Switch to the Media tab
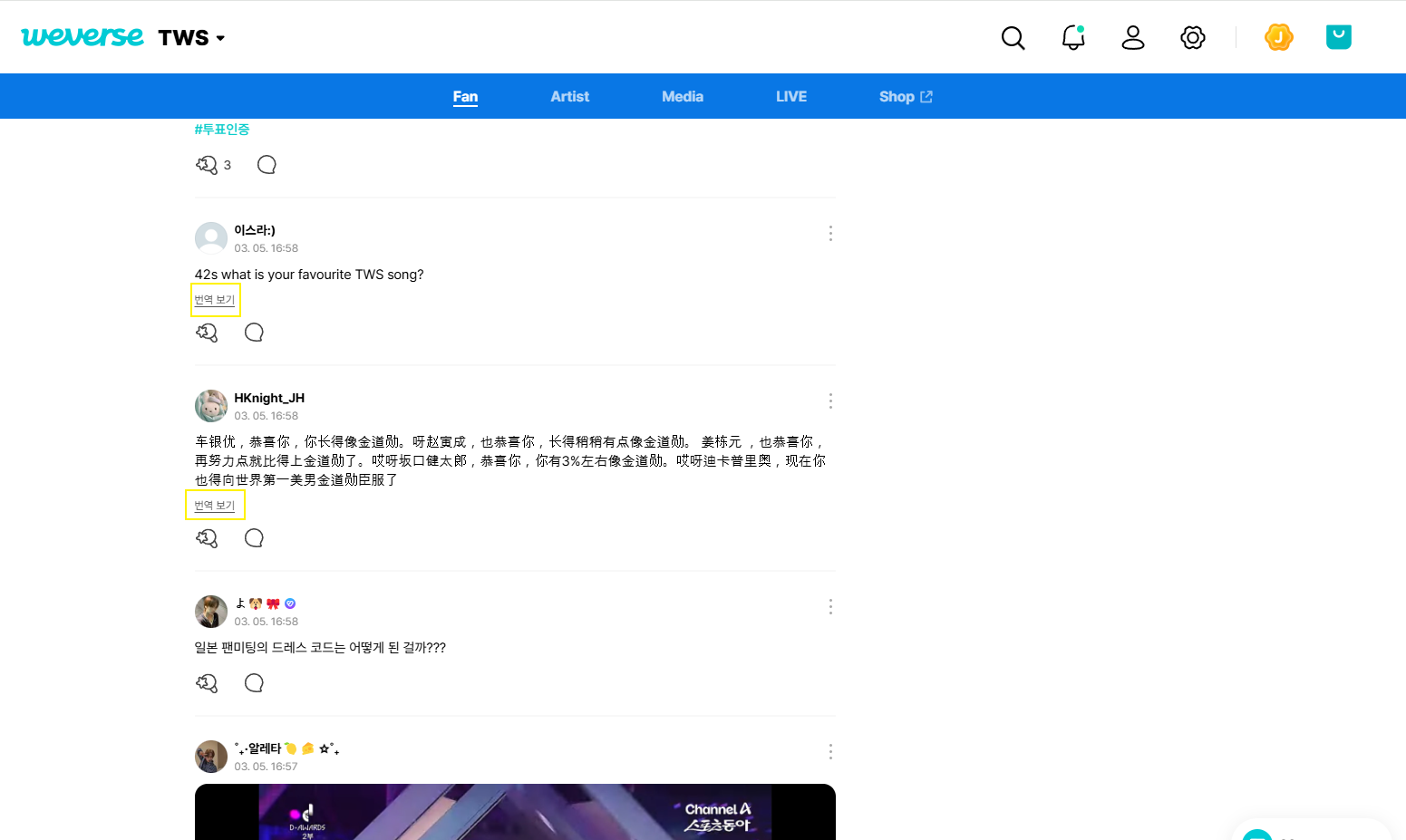Image resolution: width=1406 pixels, height=840 pixels. (683, 97)
